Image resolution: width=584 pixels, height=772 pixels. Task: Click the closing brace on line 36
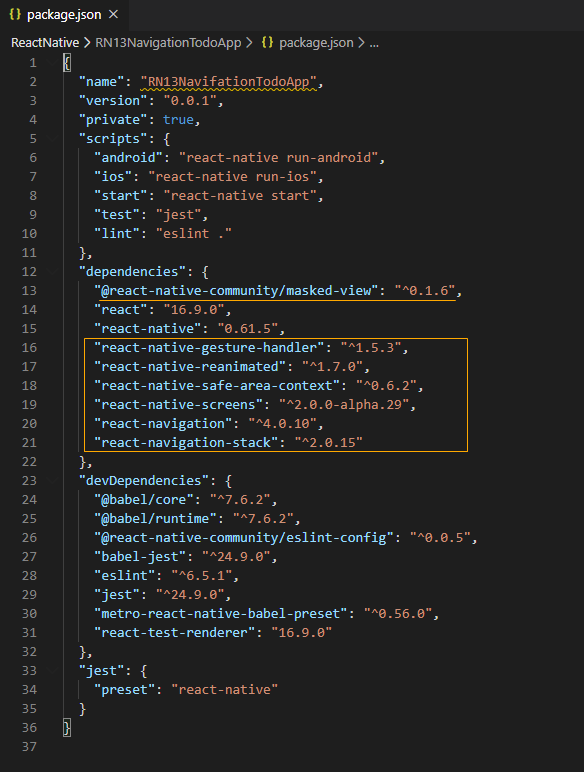(x=67, y=728)
